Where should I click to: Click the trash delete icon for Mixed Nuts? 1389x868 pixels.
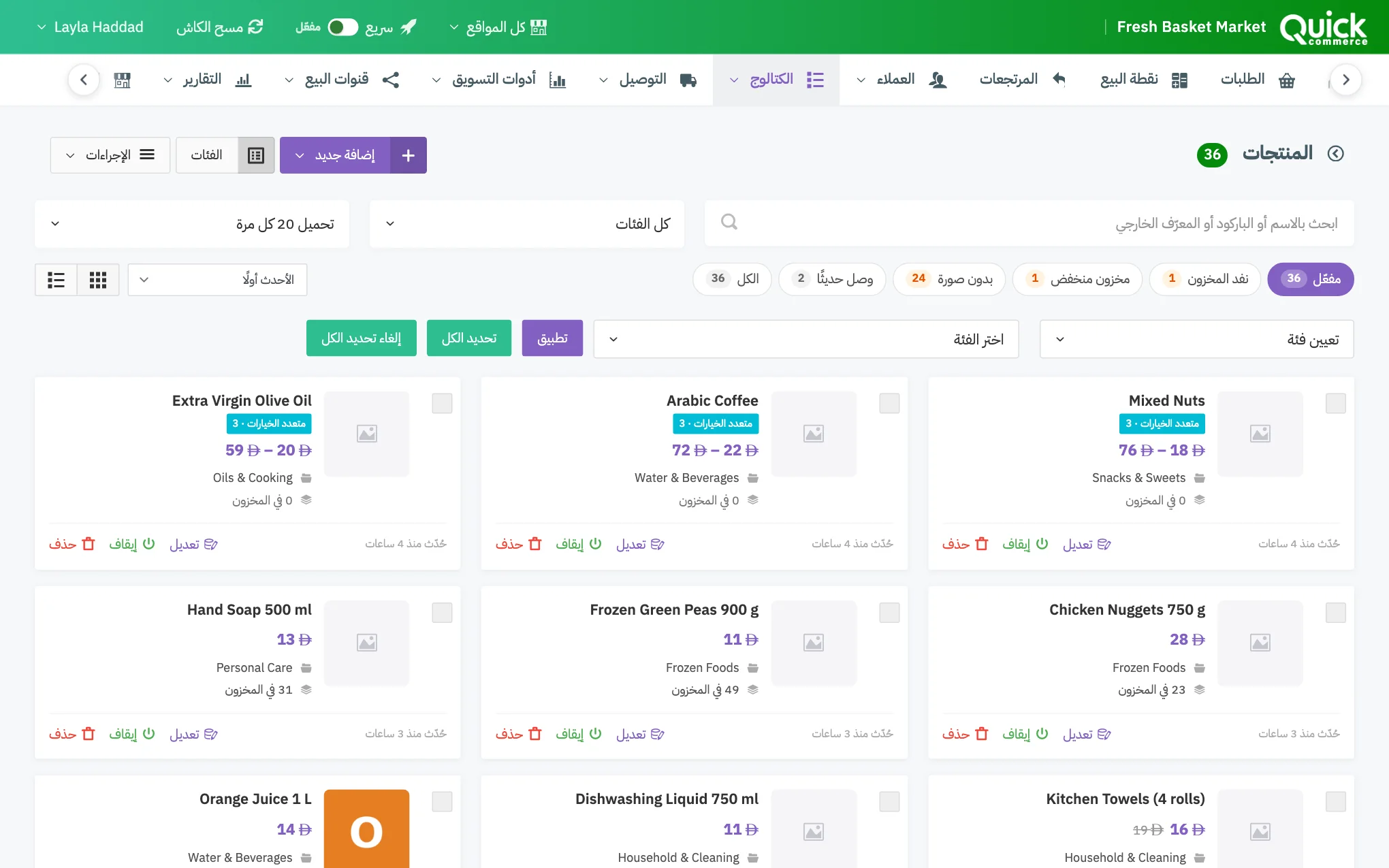[x=981, y=544]
